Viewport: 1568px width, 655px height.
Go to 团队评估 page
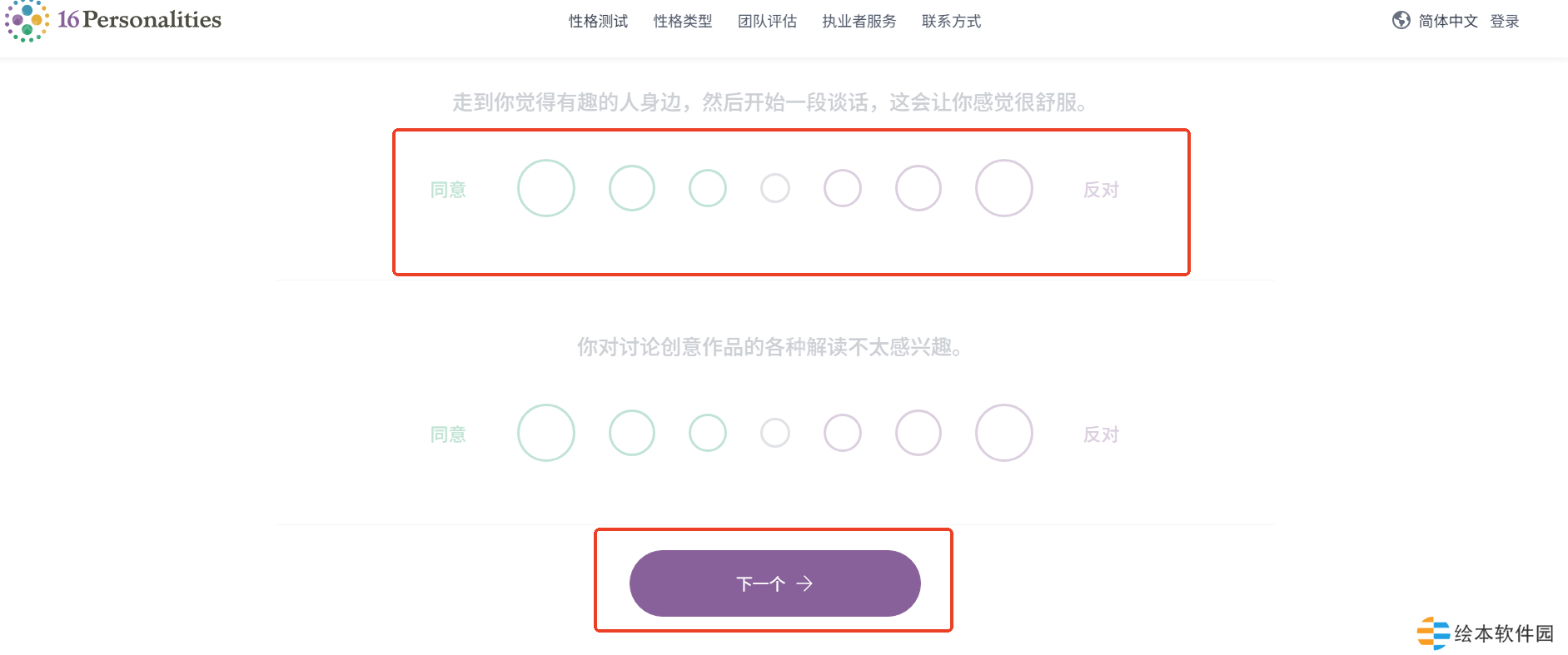(x=767, y=22)
